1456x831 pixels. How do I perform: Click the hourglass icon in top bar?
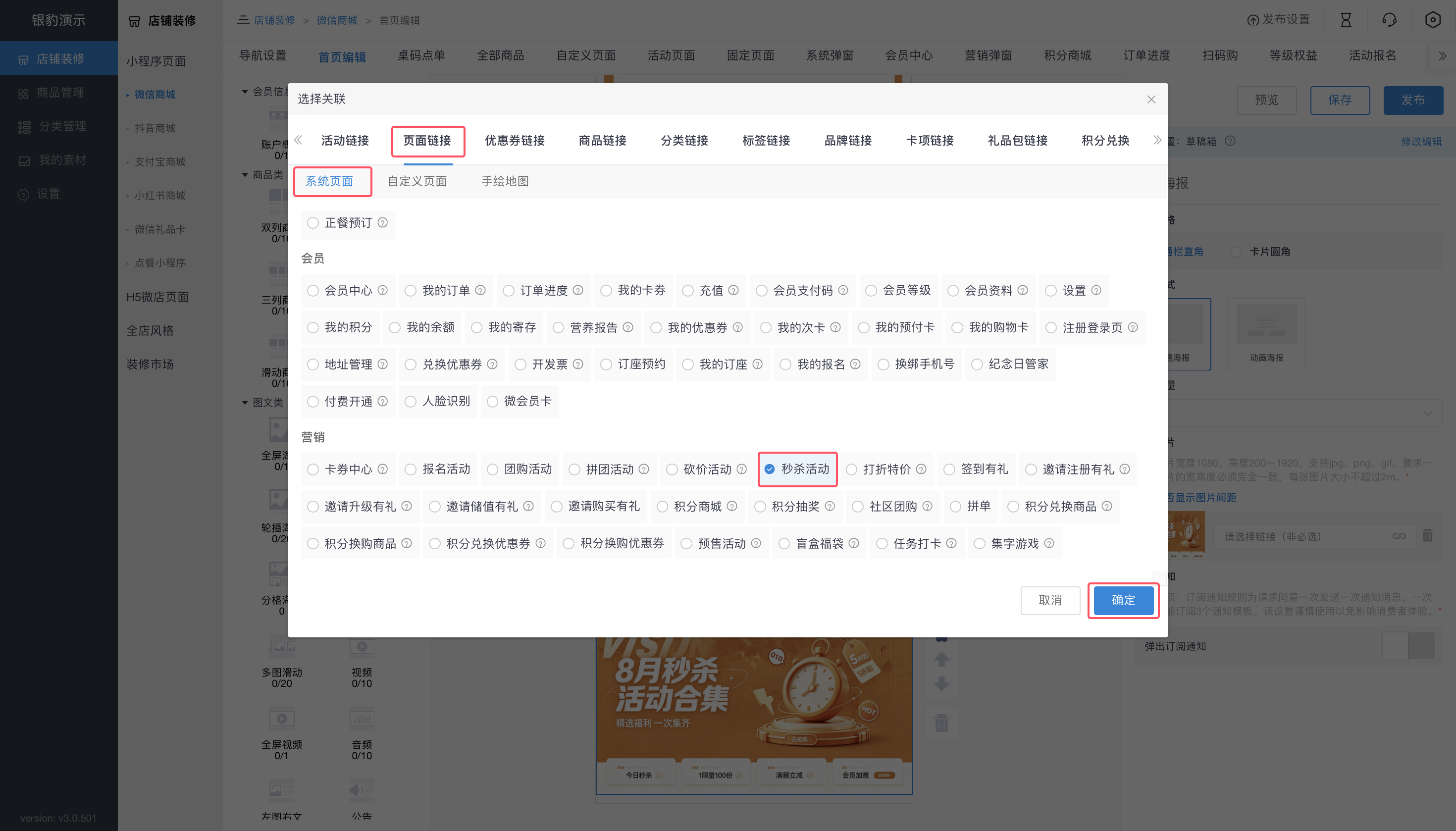pos(1345,20)
